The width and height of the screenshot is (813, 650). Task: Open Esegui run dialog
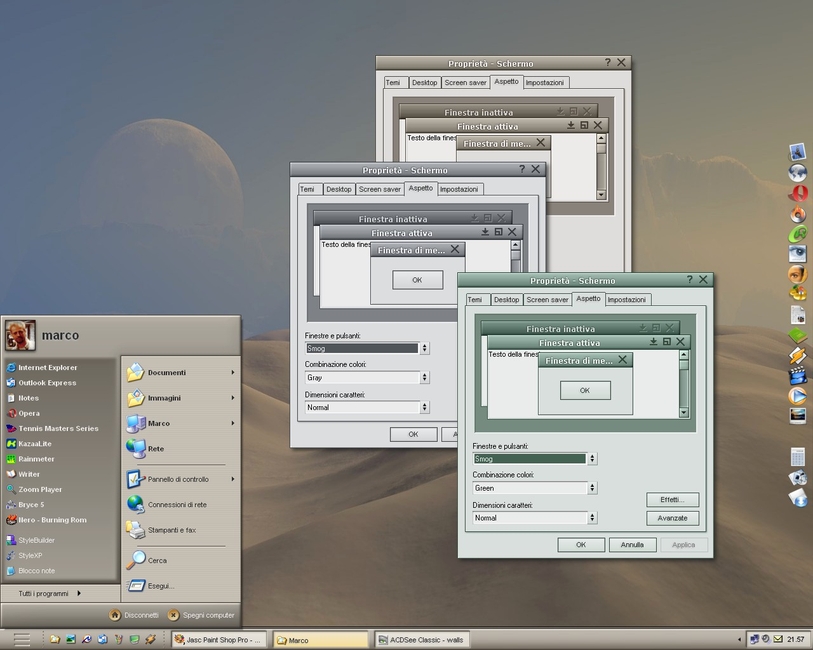[x=150, y=586]
